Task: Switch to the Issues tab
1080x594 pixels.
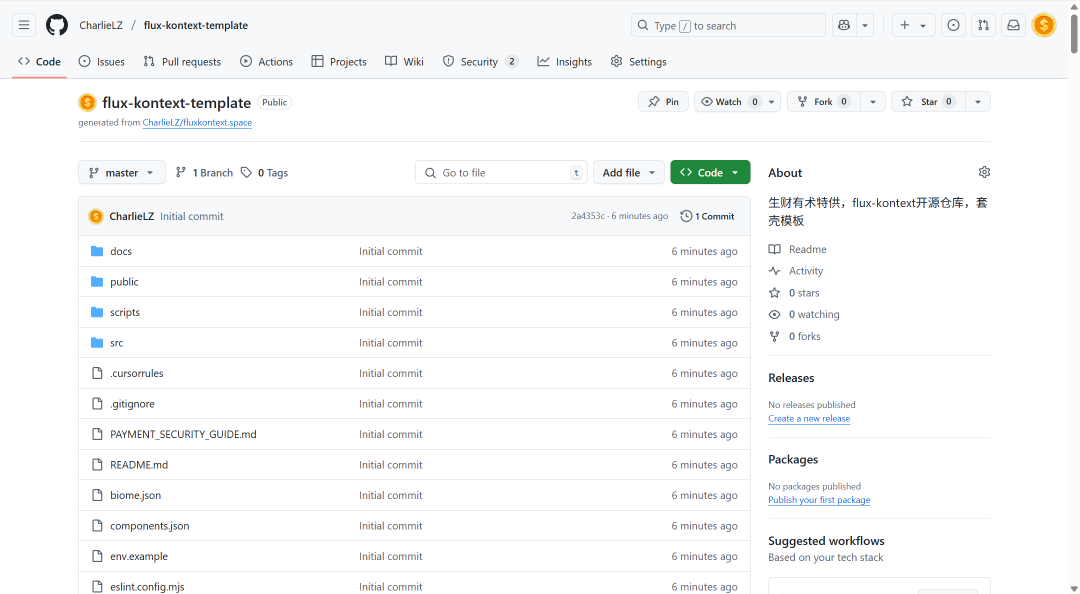Action: [102, 61]
